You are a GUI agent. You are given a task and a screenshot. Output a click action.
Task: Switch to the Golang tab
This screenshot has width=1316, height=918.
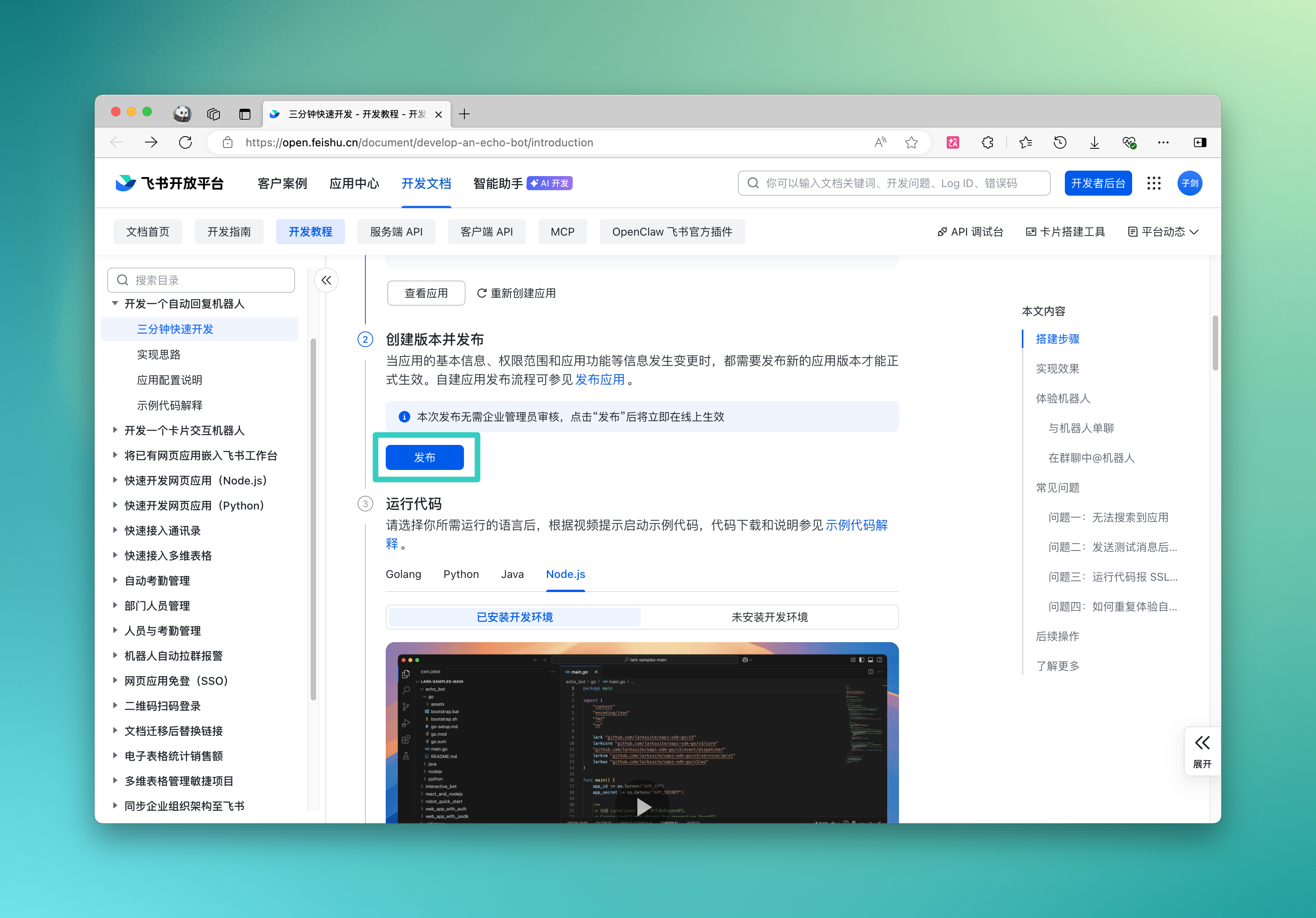[x=403, y=574]
